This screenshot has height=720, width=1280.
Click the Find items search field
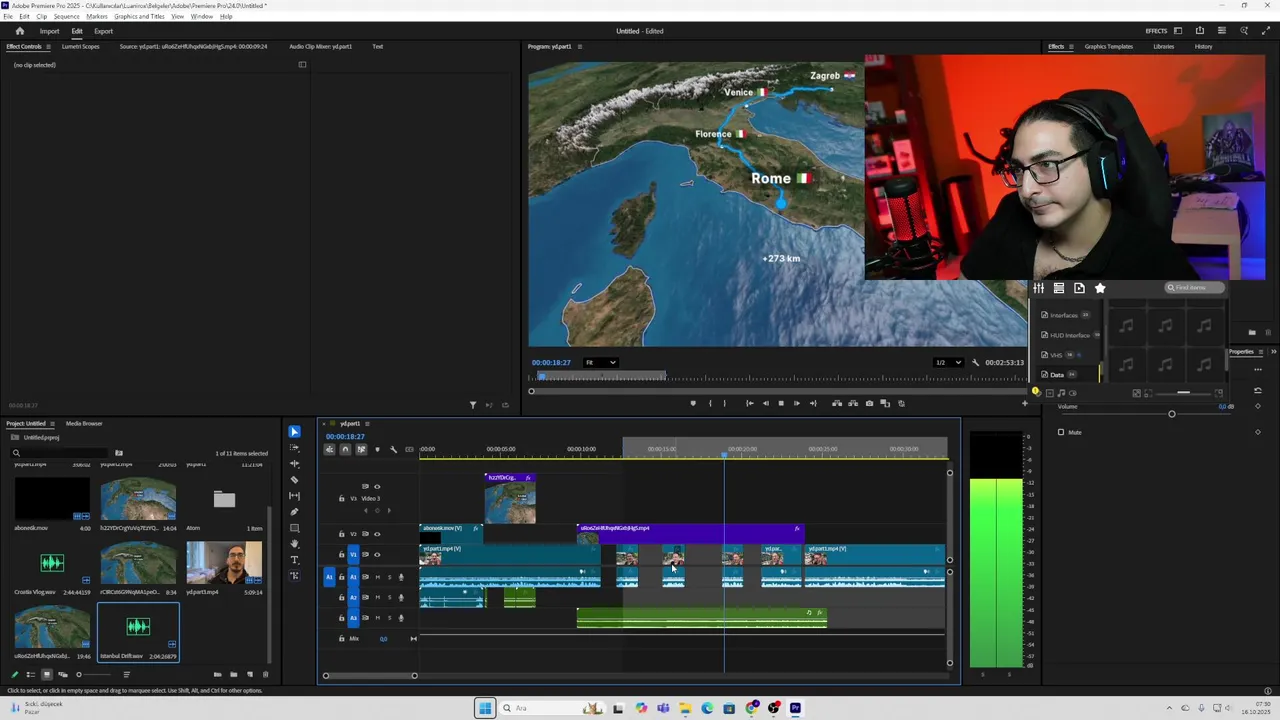pos(1194,288)
